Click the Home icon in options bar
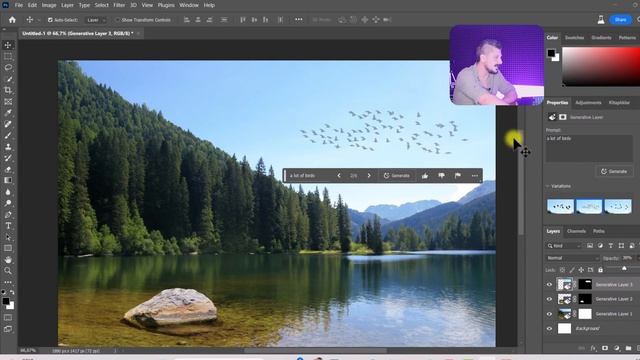The width and height of the screenshot is (640, 360). (x=12, y=20)
